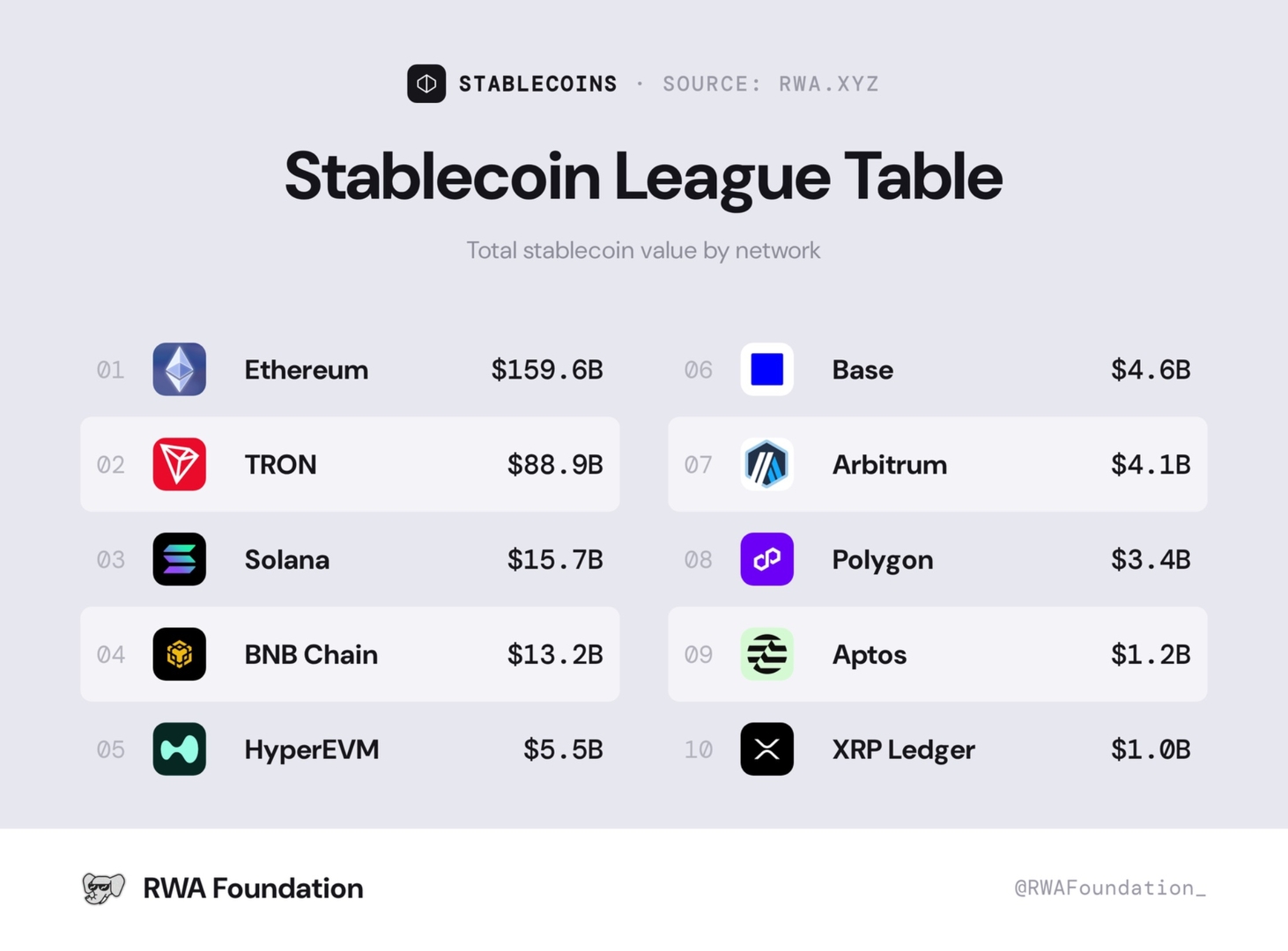The height and width of the screenshot is (951, 1288).
Task: Select the TRON row value $88.9B
Action: point(555,464)
